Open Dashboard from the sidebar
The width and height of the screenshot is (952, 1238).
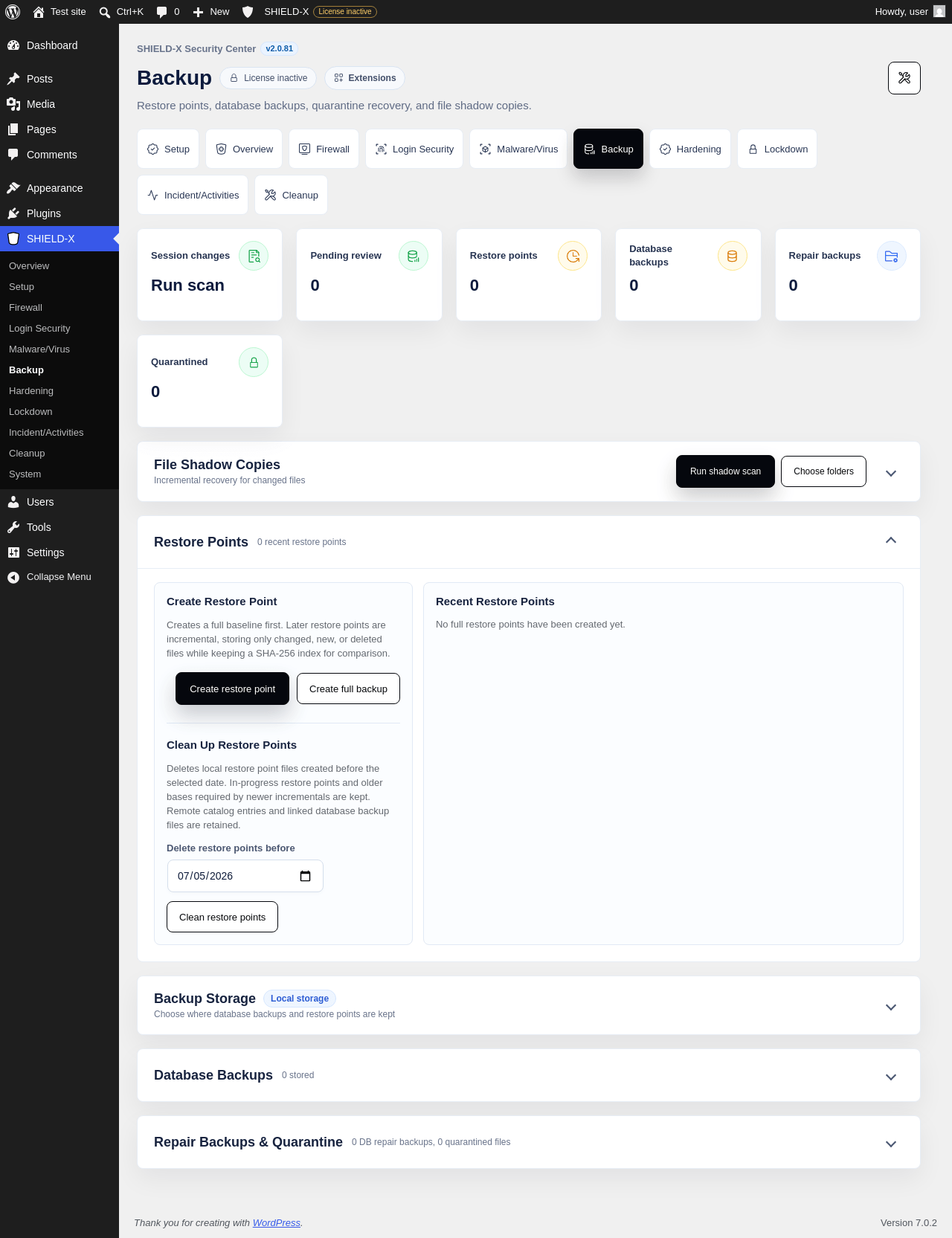click(59, 45)
